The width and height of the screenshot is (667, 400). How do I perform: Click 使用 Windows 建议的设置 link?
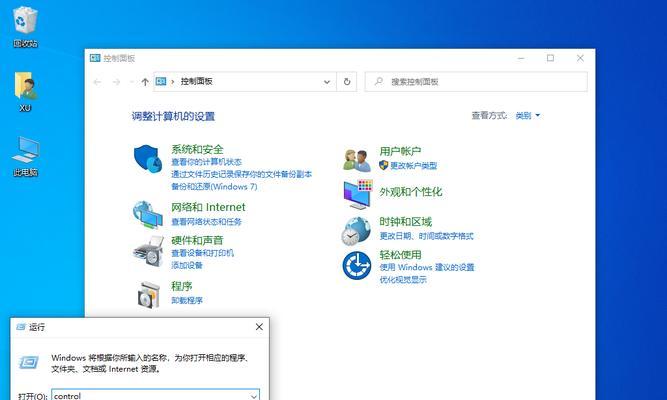click(427, 267)
